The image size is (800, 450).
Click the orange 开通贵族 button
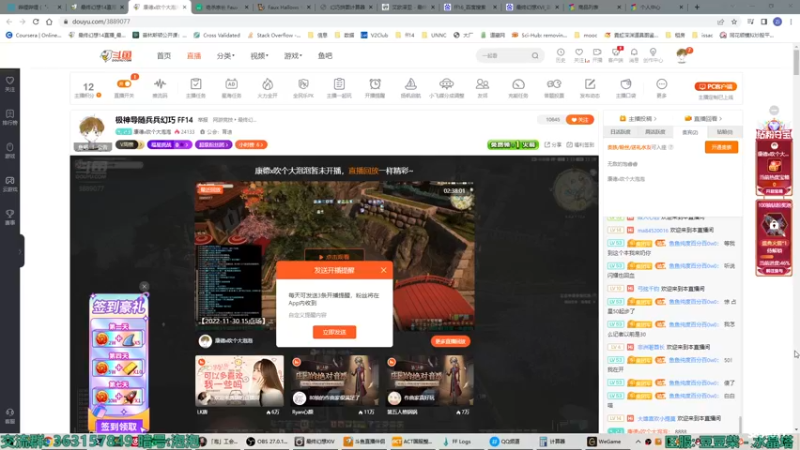pyautogui.click(x=721, y=147)
